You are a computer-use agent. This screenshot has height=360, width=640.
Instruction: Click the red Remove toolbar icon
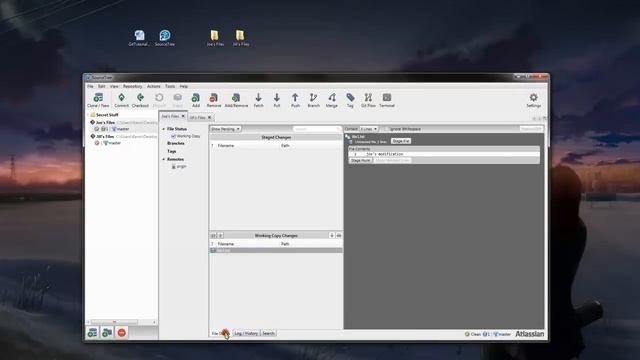[x=213, y=100]
